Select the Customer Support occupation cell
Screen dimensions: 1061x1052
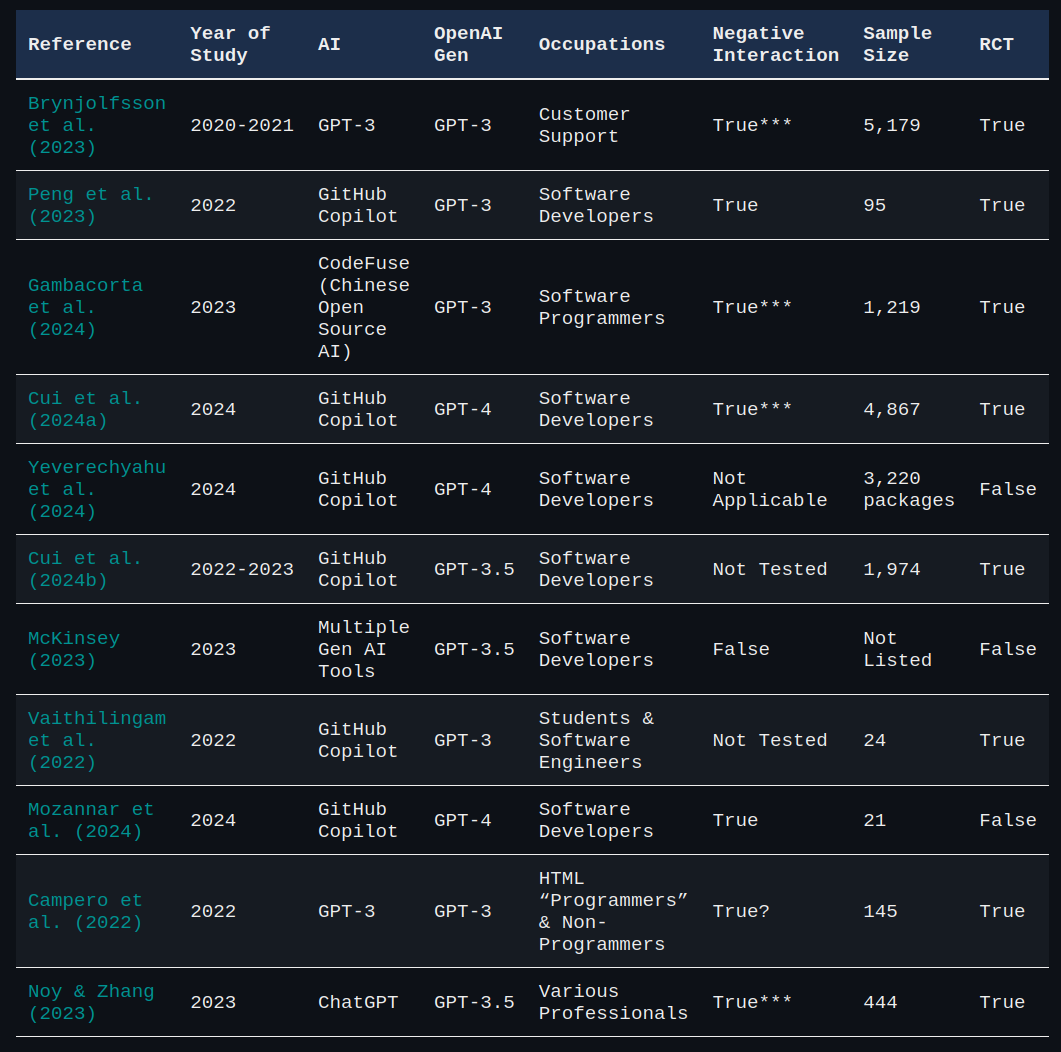584,125
